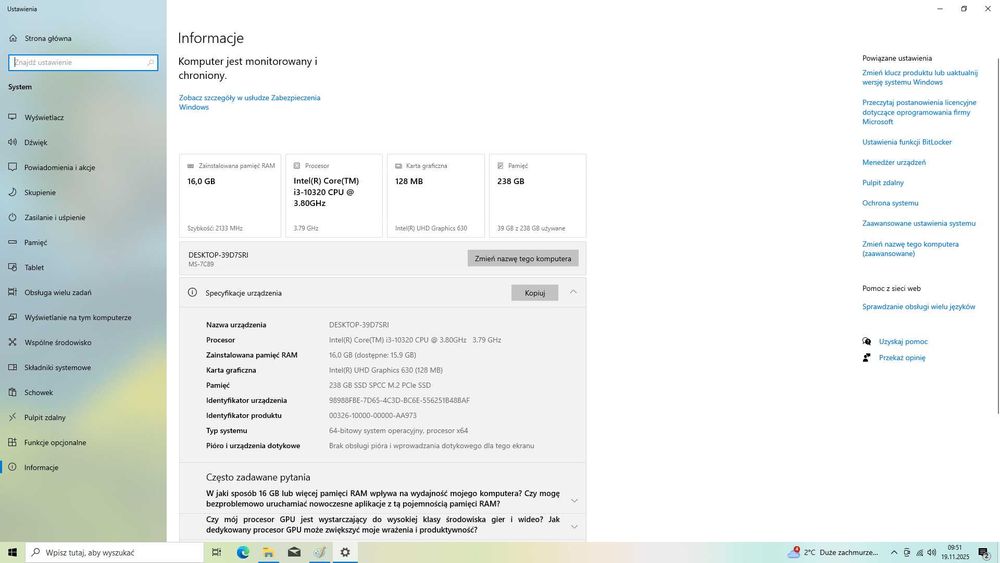Click the 238 GB SSD SPCC M.2 text

point(379,385)
